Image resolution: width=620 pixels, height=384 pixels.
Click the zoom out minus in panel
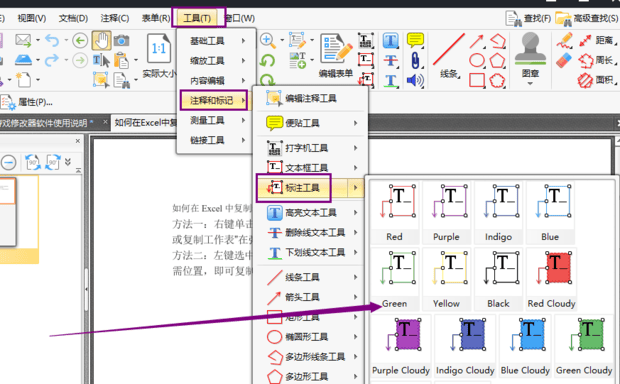pos(8,162)
